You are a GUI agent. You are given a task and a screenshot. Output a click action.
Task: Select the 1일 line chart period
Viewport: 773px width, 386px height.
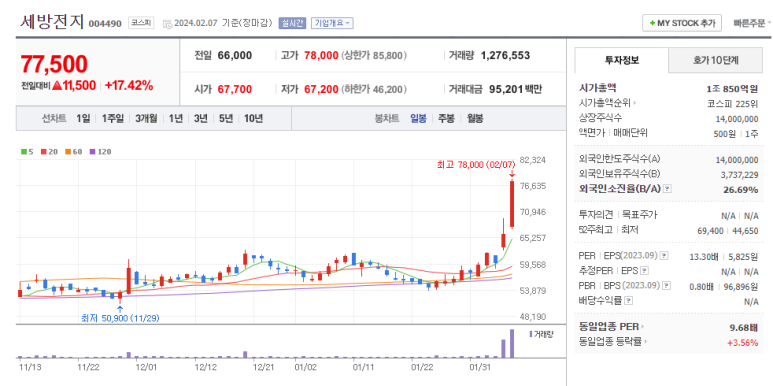click(83, 118)
